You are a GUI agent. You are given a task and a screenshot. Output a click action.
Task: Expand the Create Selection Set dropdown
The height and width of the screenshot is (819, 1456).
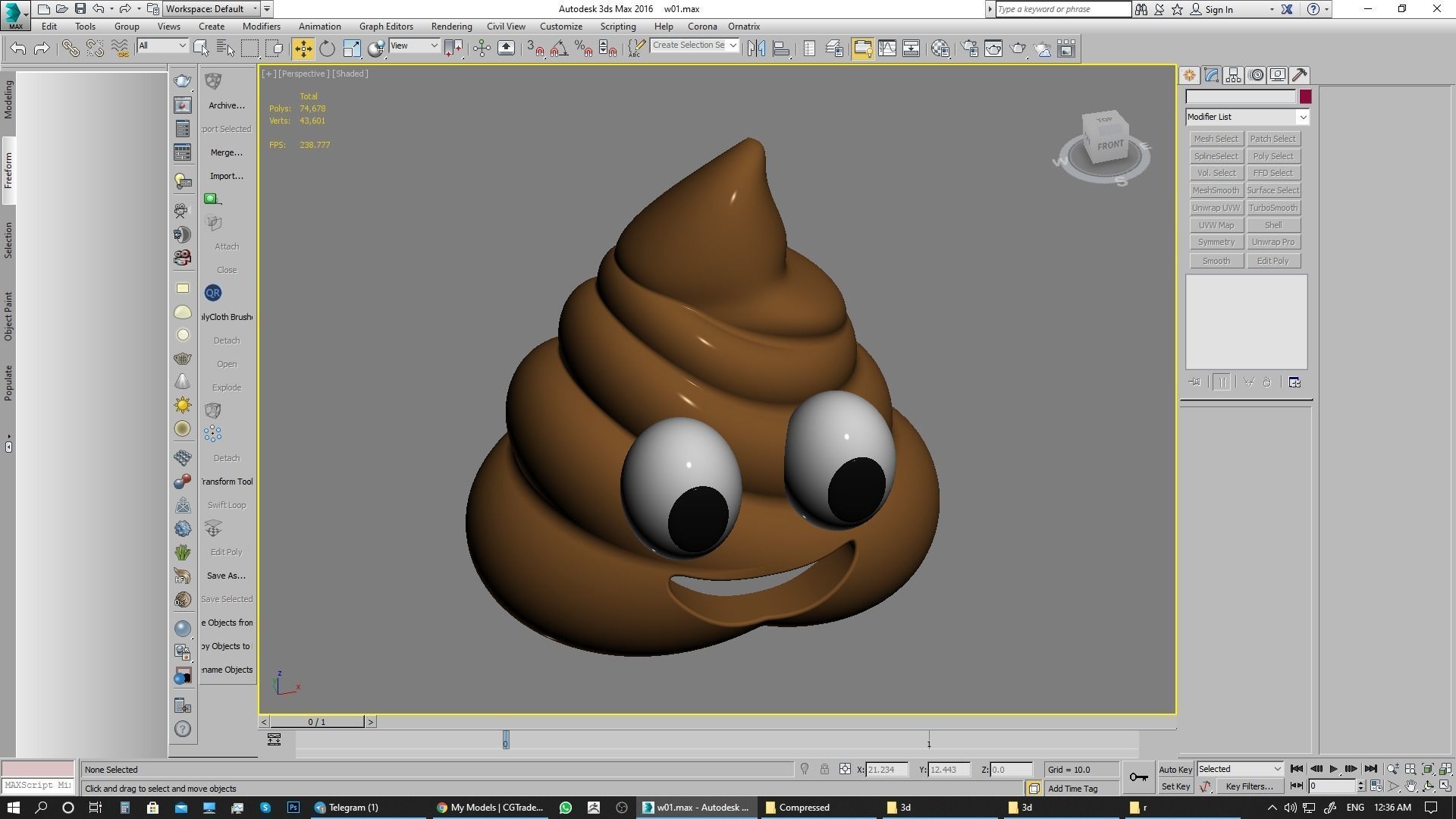pyautogui.click(x=733, y=45)
